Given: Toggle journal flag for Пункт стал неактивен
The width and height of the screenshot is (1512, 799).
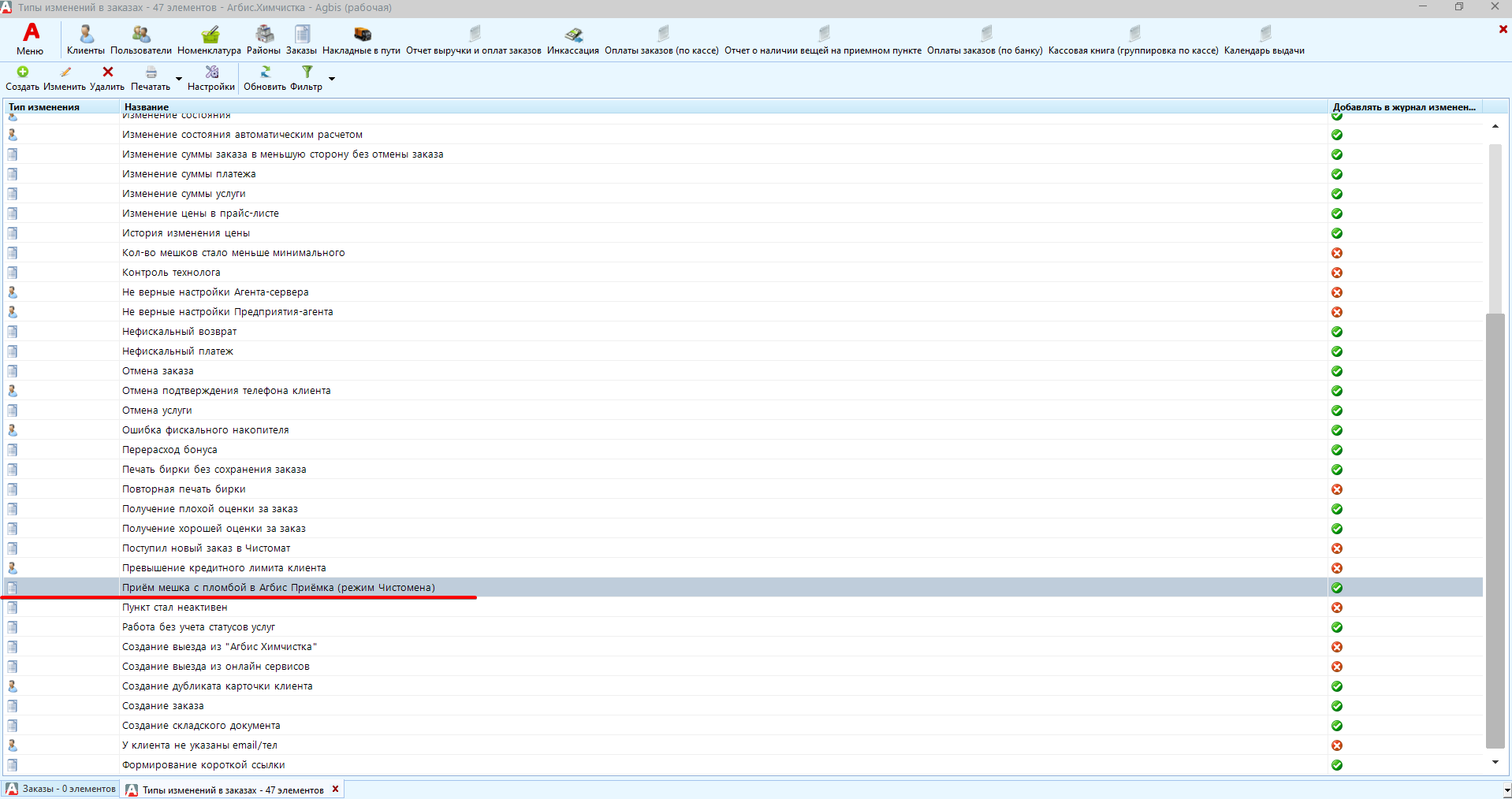Looking at the screenshot, I should [1337, 608].
